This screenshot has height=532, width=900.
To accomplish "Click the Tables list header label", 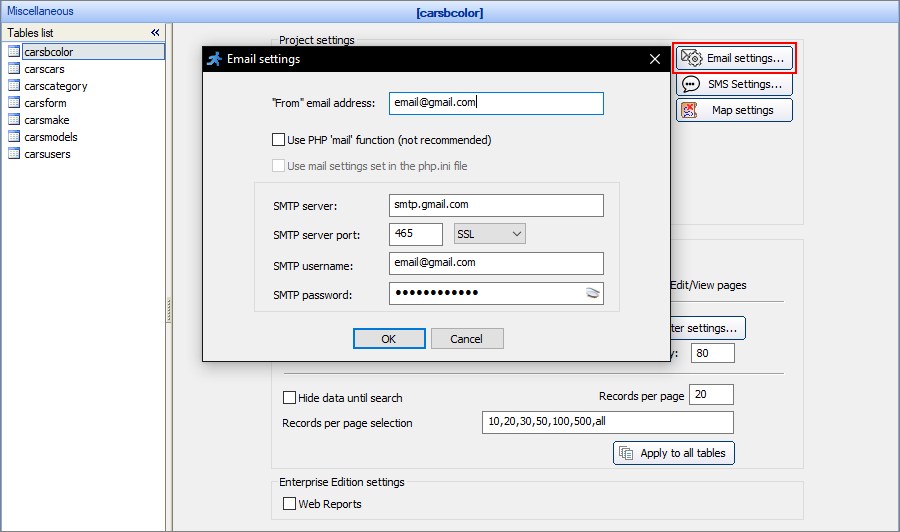I will (30, 33).
